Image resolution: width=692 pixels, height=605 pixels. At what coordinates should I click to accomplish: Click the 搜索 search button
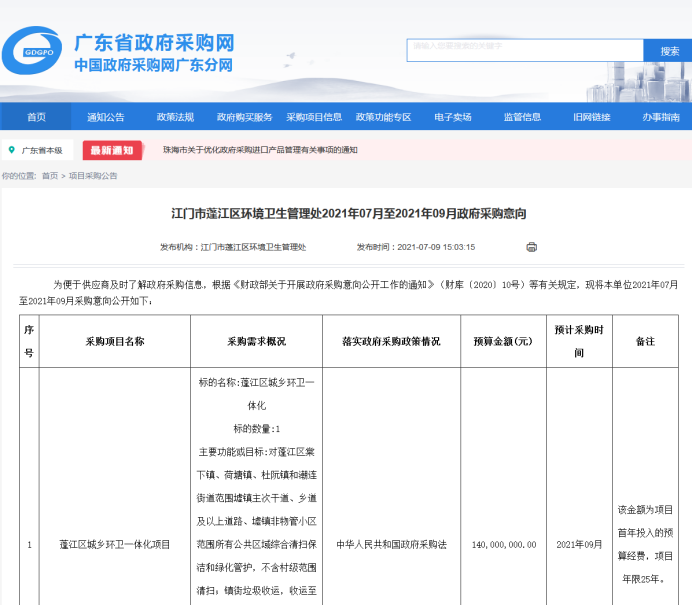[669, 51]
